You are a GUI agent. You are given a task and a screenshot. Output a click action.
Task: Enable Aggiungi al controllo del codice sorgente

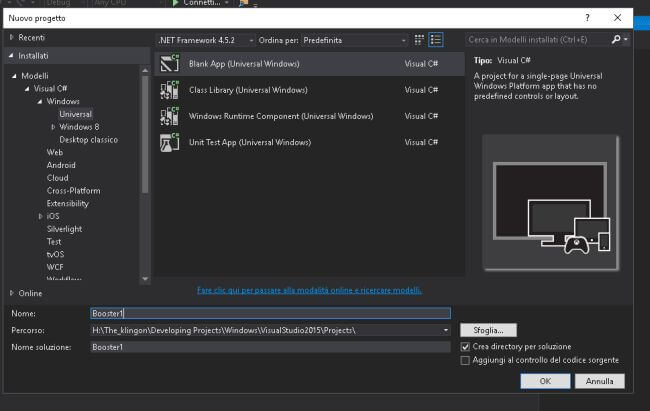[x=465, y=360]
